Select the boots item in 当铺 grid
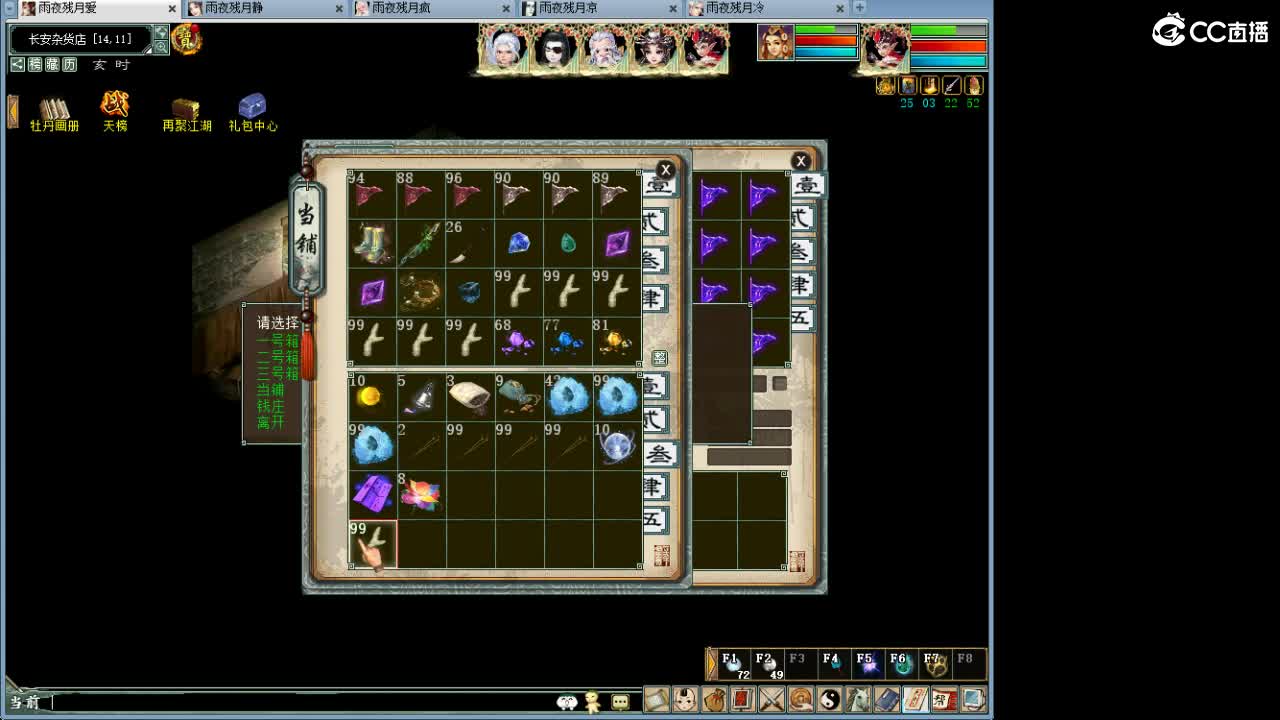Image resolution: width=1280 pixels, height=720 pixels. point(372,244)
